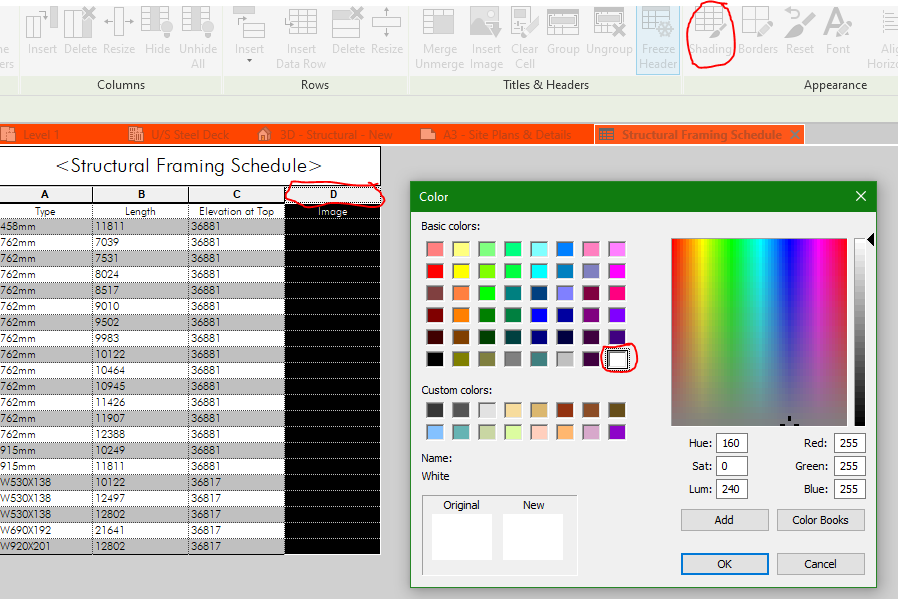Click the Ungroup headers icon

coord(609,23)
